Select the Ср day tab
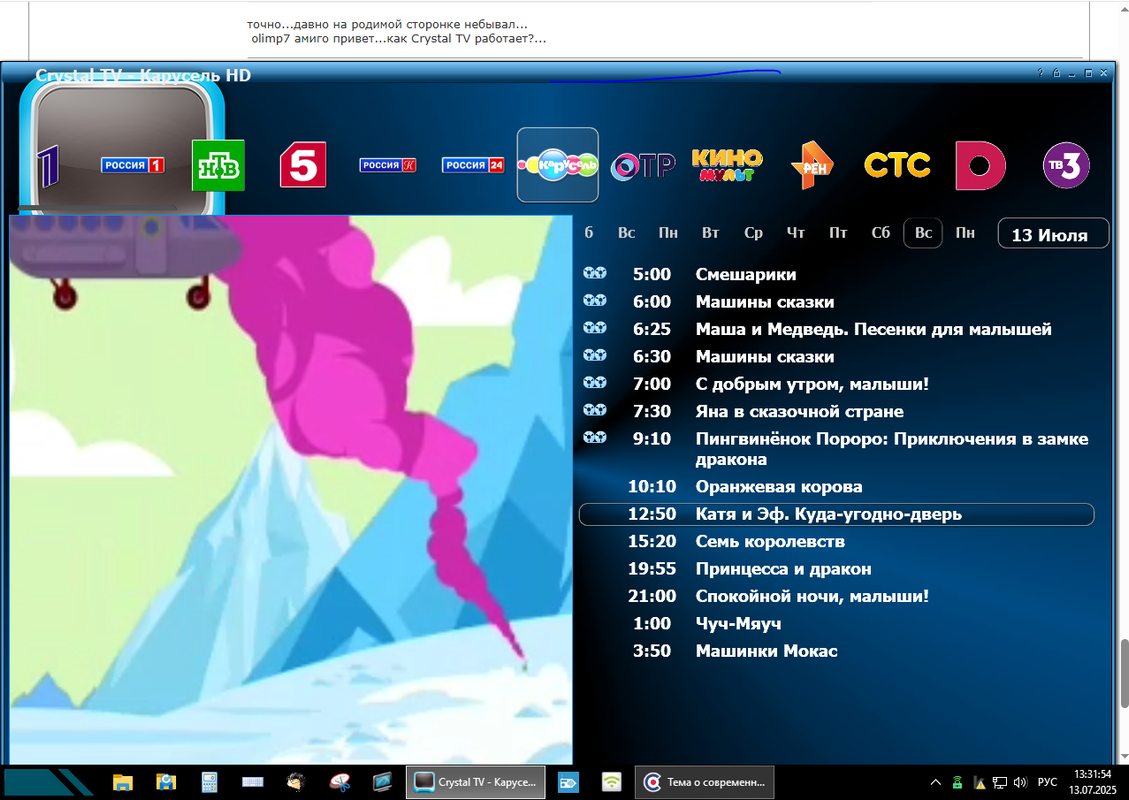The height and width of the screenshot is (800, 1129). (753, 233)
